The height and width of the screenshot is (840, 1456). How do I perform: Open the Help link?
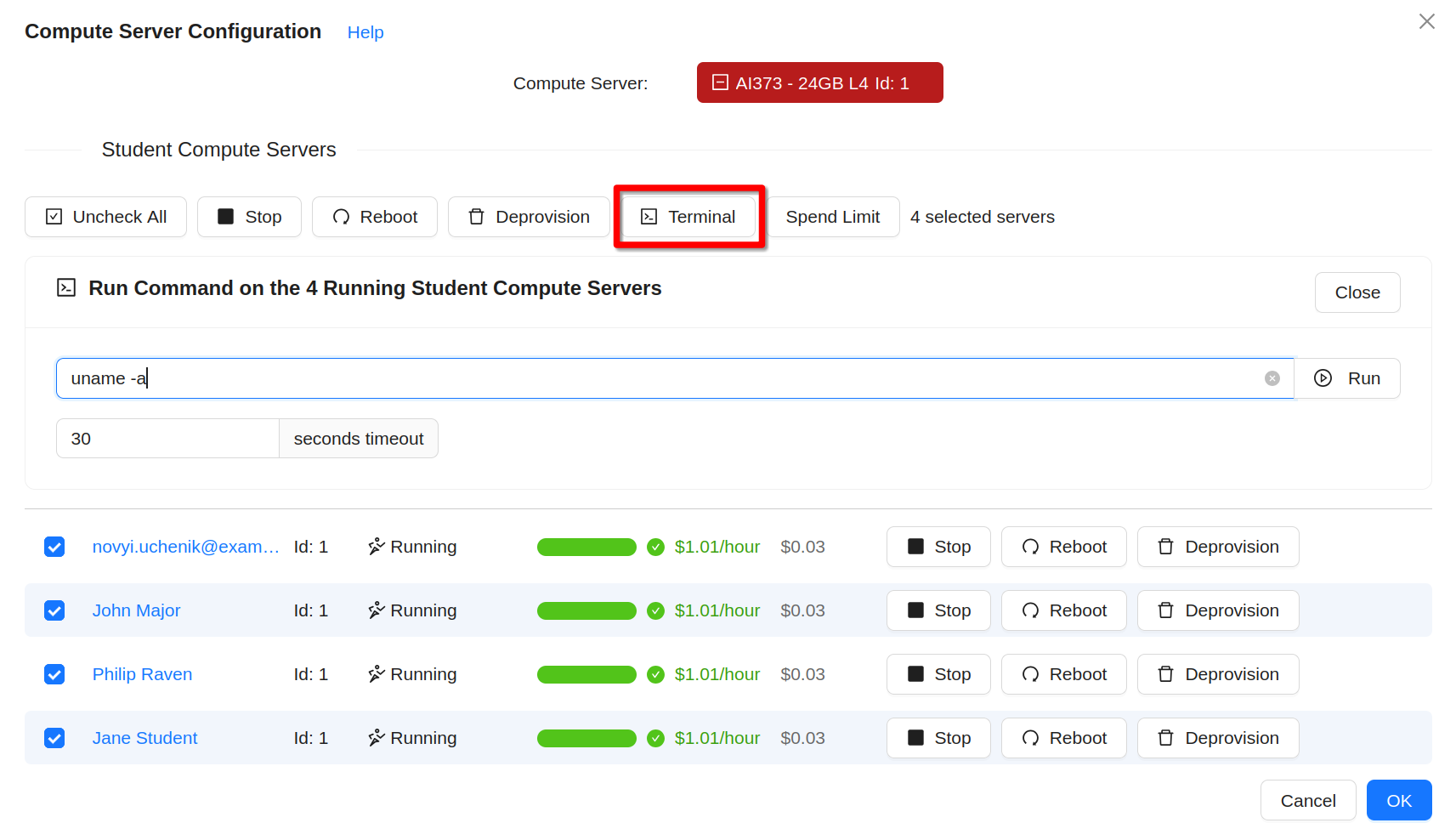tap(365, 32)
